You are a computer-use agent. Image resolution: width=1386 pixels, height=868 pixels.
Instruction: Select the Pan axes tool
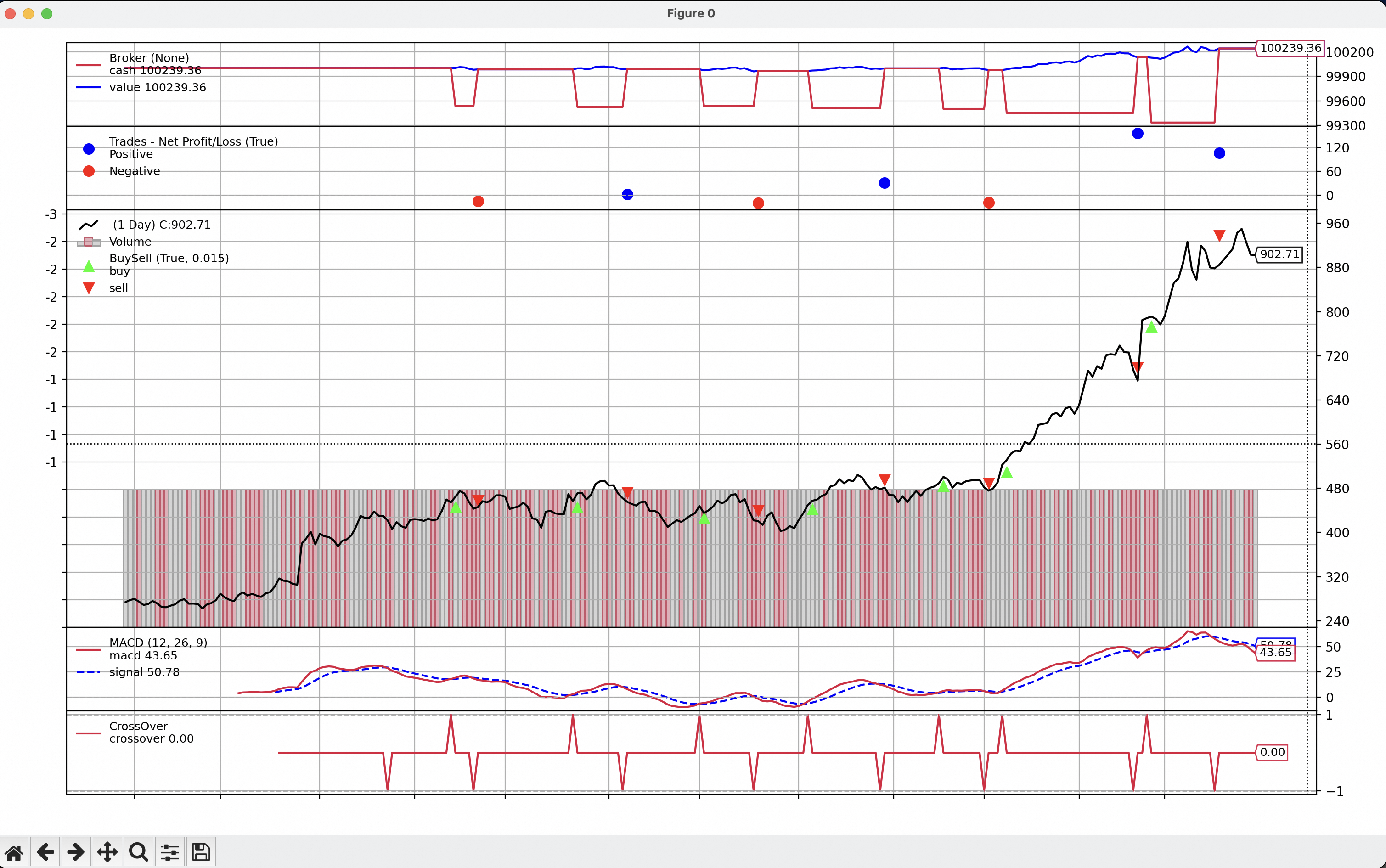click(x=107, y=852)
